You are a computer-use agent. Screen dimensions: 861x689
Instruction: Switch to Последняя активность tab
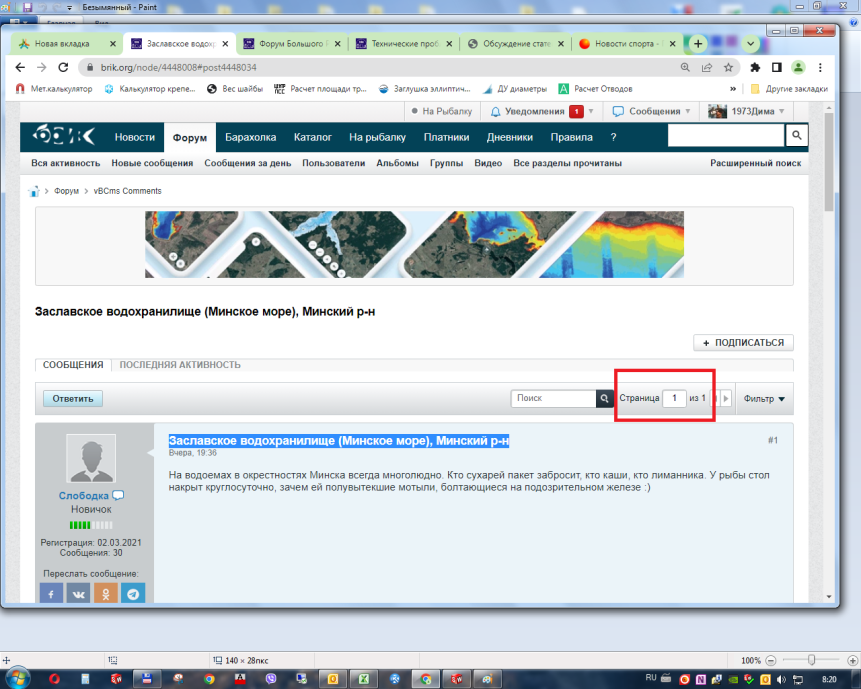tap(180, 365)
